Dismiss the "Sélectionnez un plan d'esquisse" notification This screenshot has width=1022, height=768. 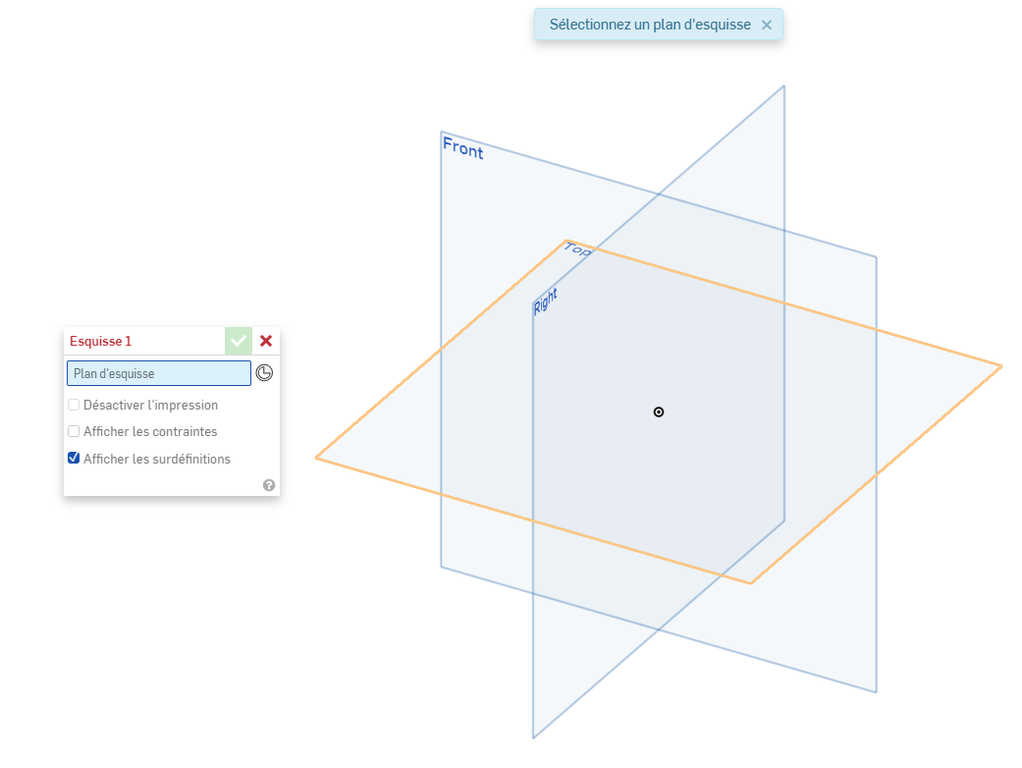[767, 25]
